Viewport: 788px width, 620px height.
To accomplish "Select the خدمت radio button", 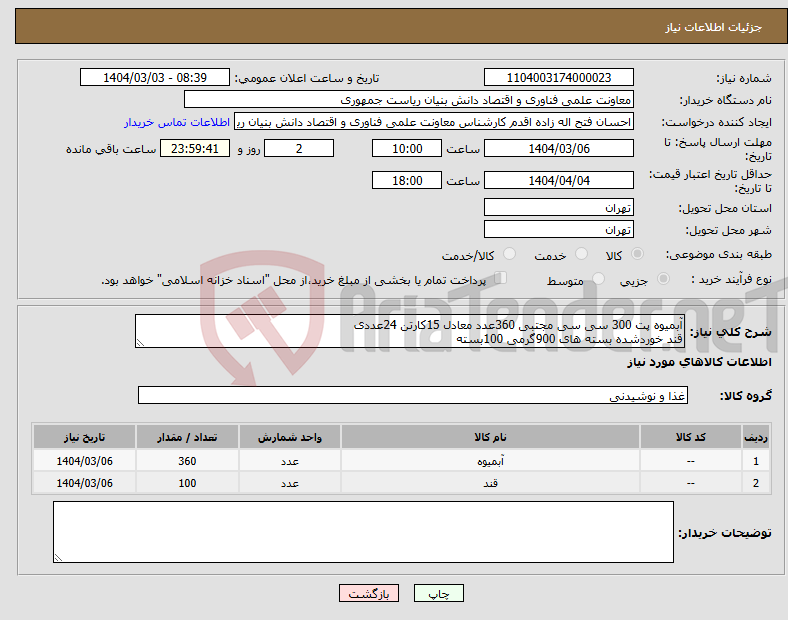I will [581, 254].
